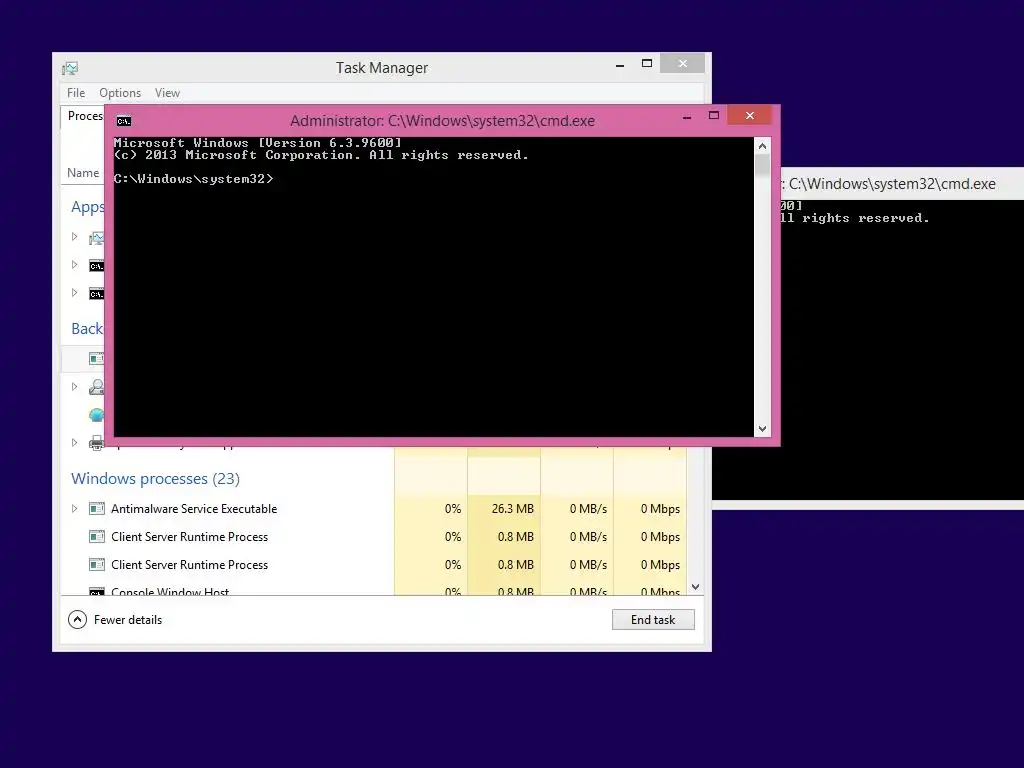Expand the Task Manager app entry under Apps
This screenshot has height=768, width=1024.
74,236
